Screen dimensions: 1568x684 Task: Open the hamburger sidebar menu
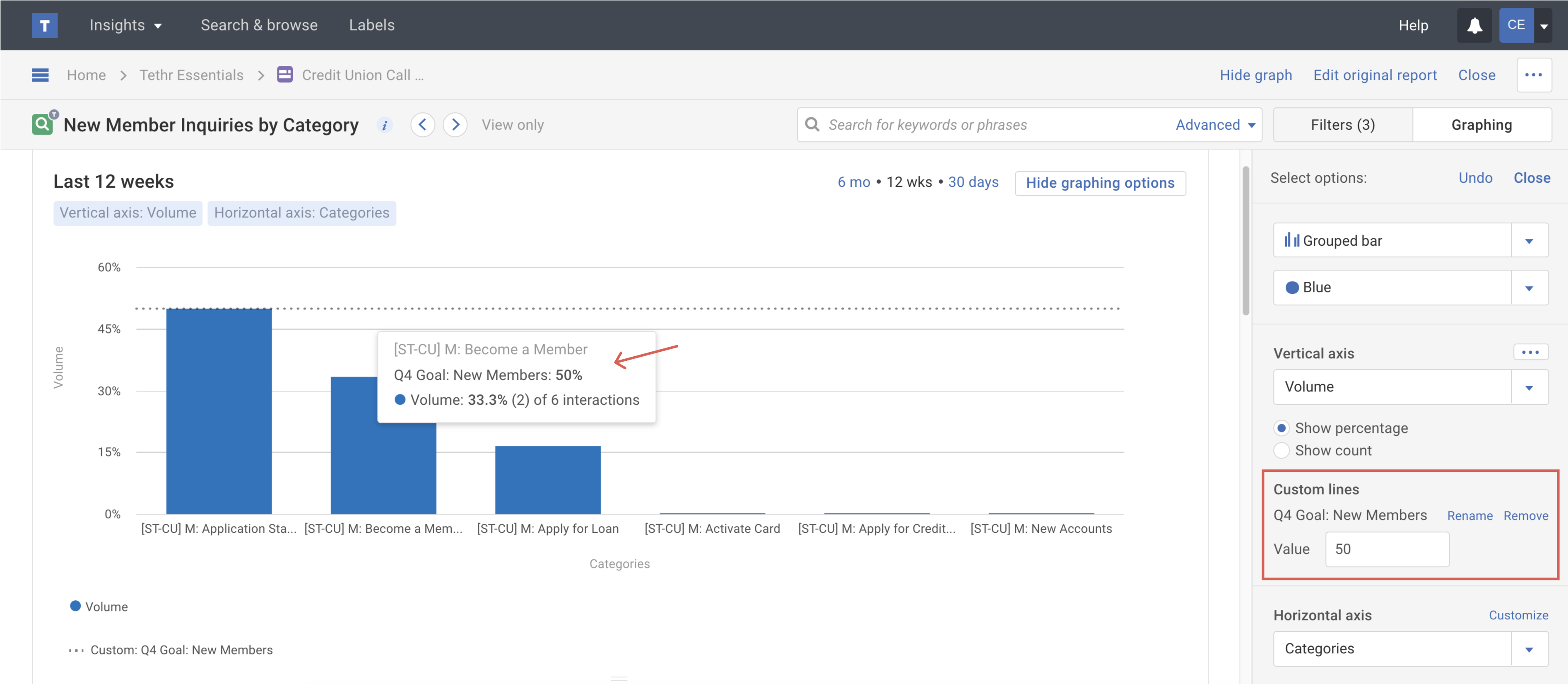tap(40, 75)
